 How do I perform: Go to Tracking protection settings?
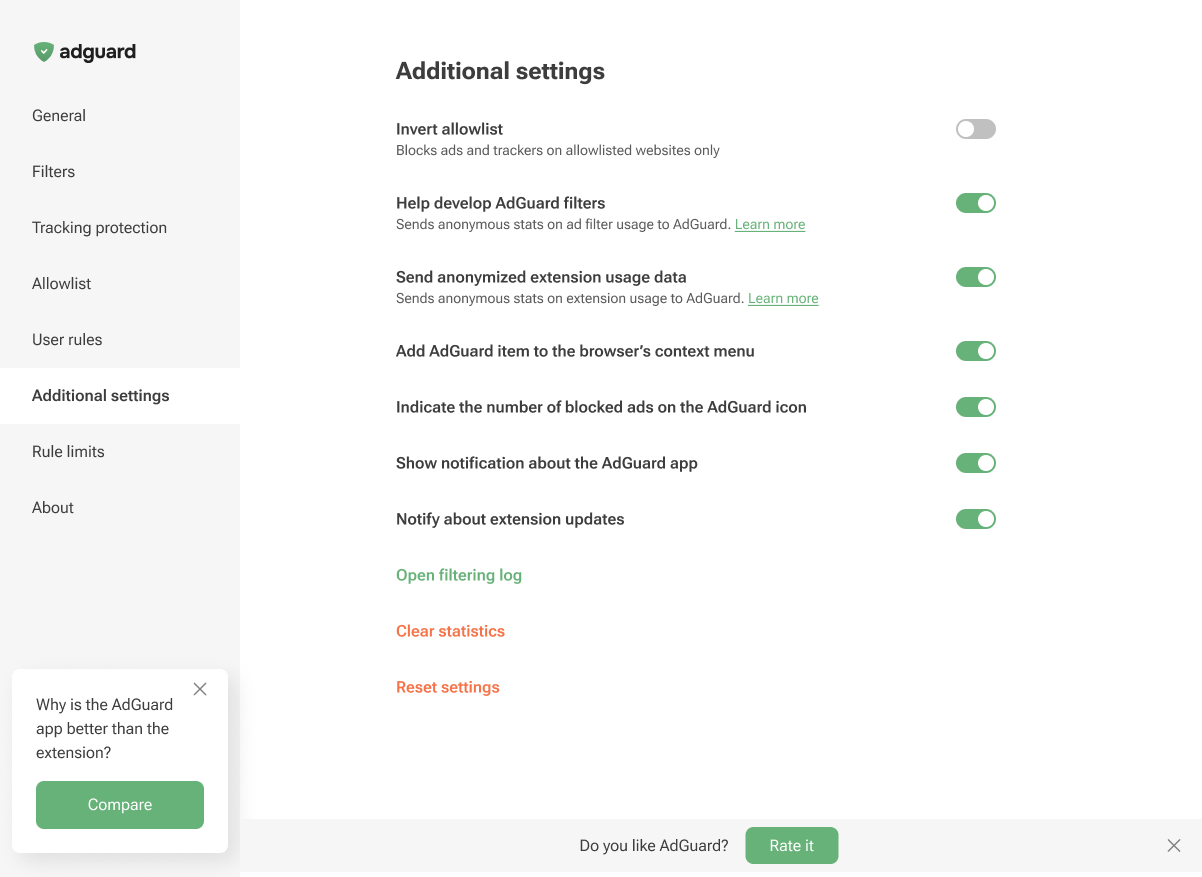click(99, 227)
